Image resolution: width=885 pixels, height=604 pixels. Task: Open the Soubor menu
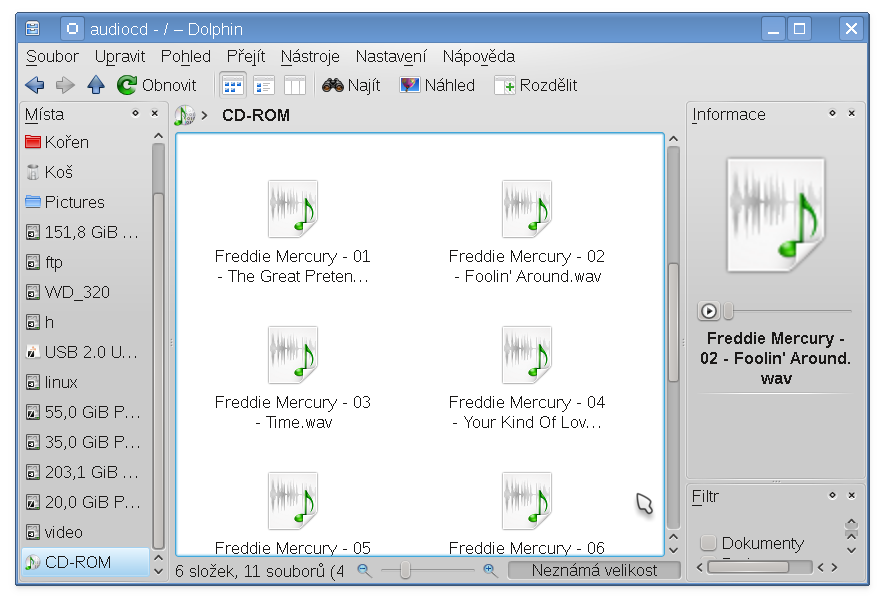click(52, 56)
